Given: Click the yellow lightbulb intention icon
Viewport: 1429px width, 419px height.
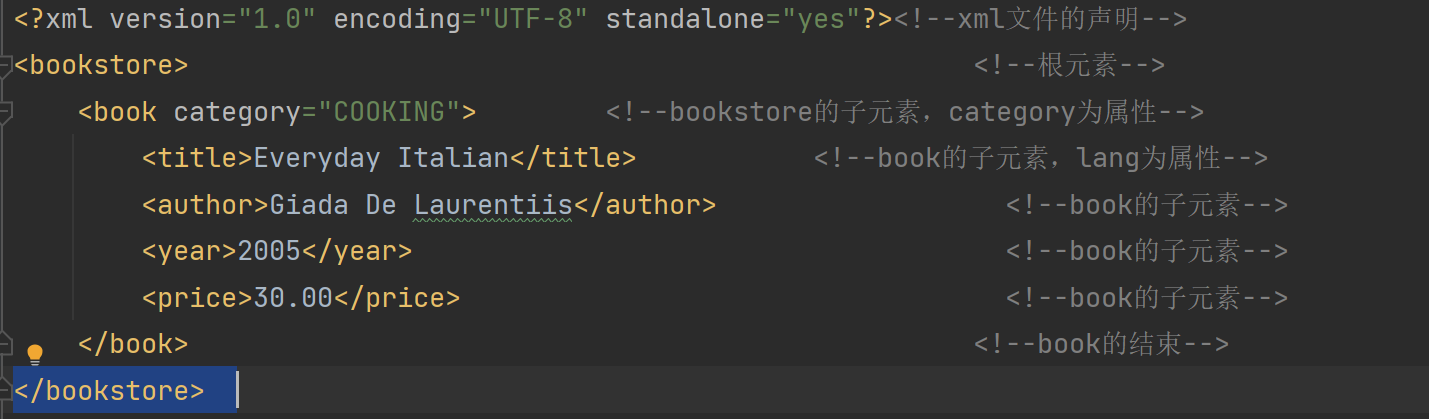Looking at the screenshot, I should click(x=35, y=354).
